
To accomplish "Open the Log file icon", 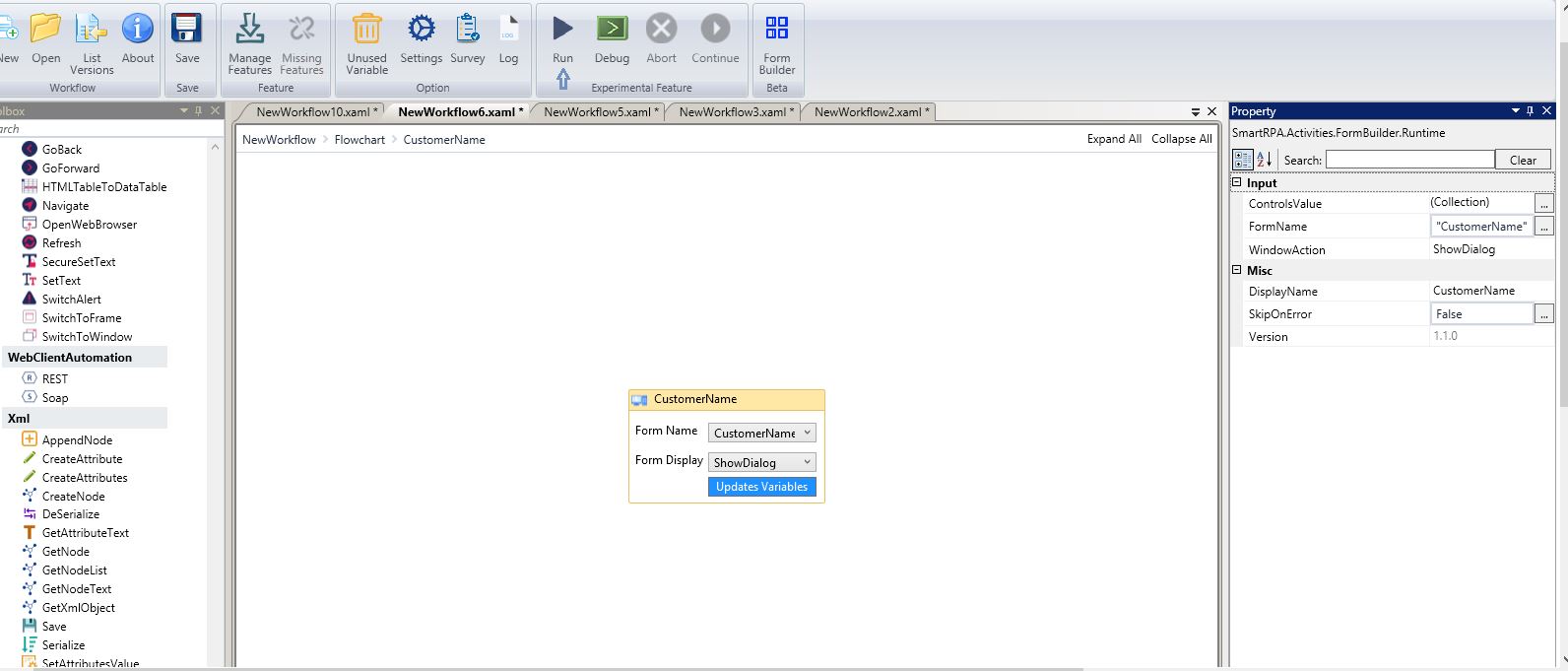I will point(508,31).
